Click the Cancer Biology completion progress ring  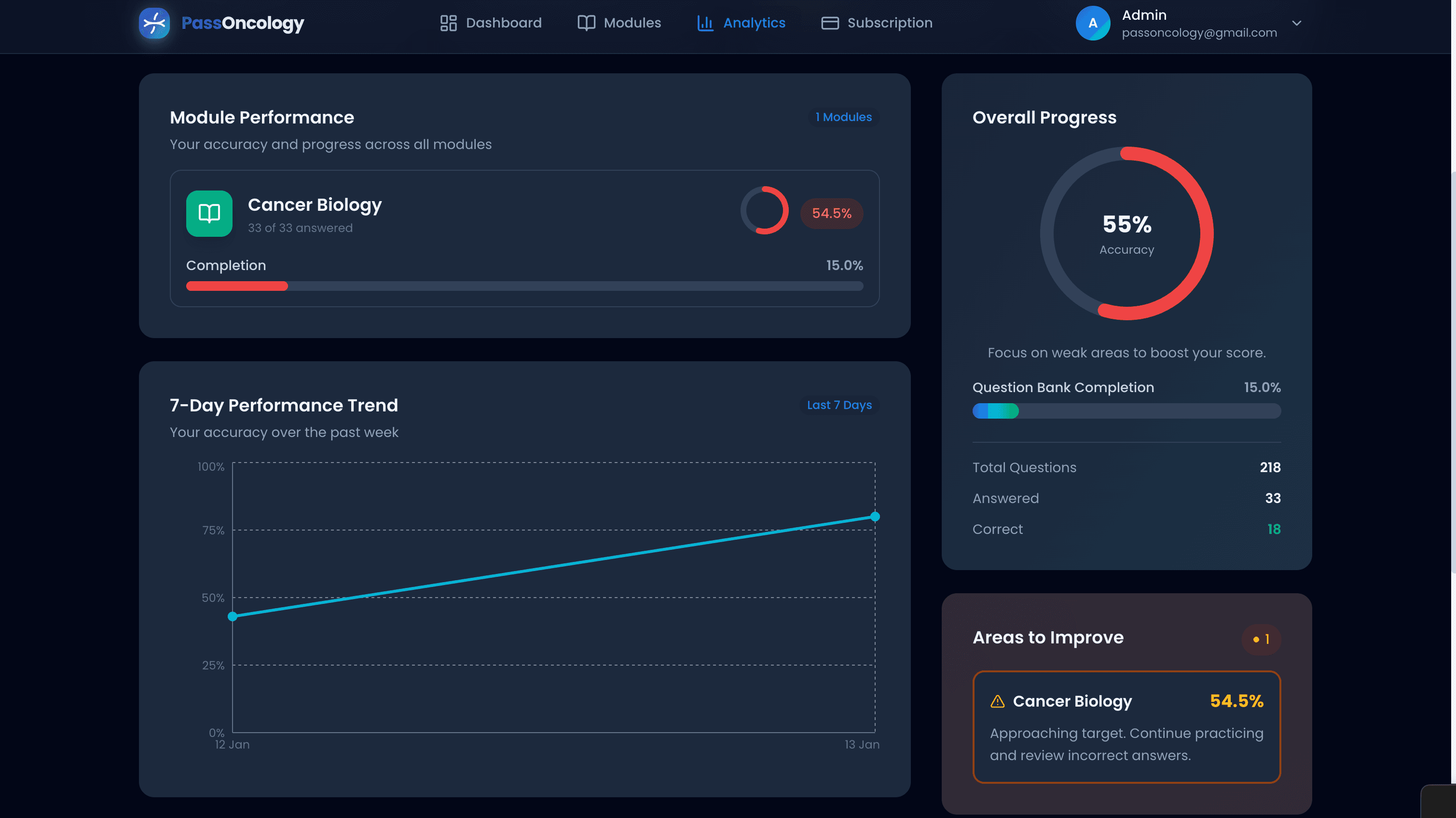764,210
